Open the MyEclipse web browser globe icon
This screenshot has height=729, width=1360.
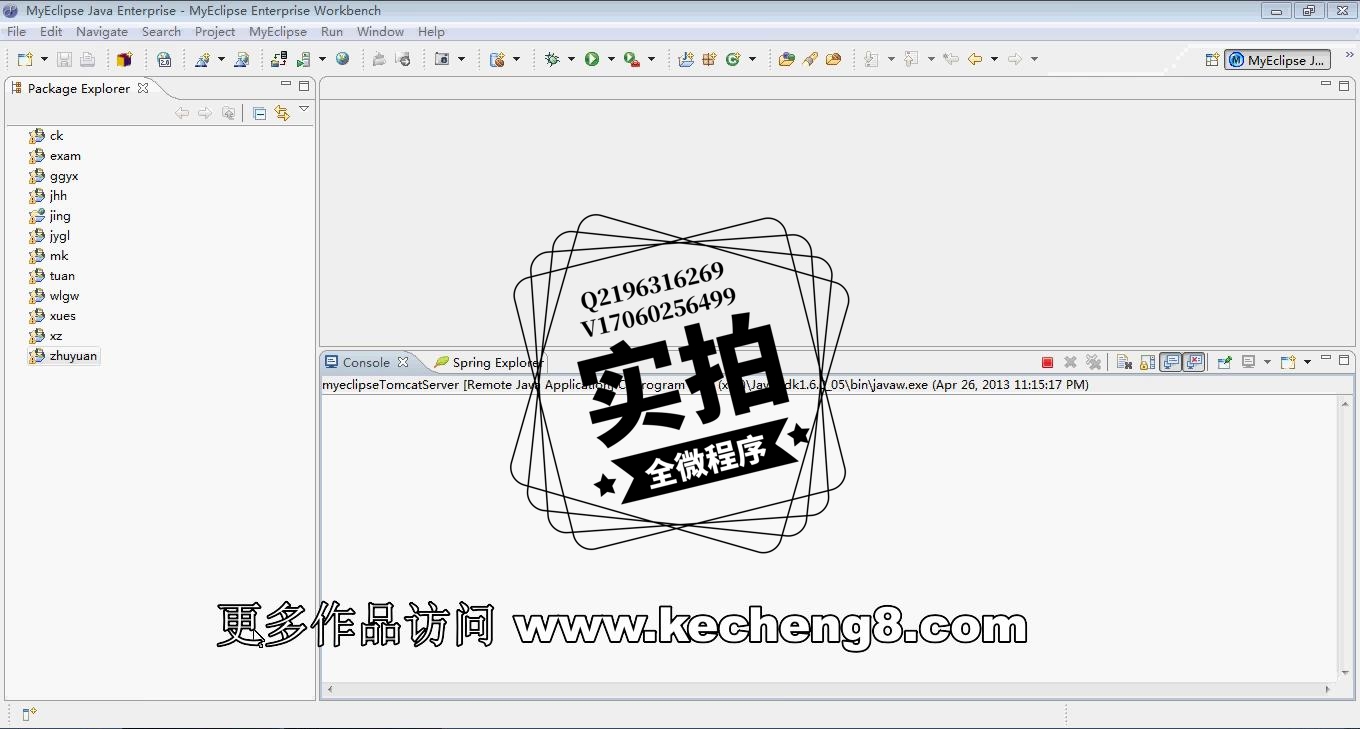click(342, 59)
